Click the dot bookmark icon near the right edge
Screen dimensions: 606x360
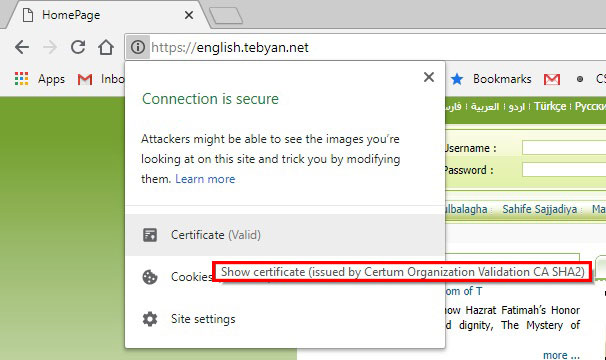pos(579,79)
